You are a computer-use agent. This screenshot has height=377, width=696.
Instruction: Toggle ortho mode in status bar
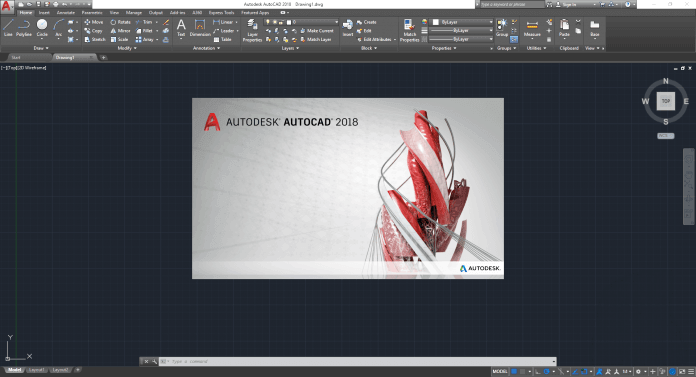[x=538, y=372]
